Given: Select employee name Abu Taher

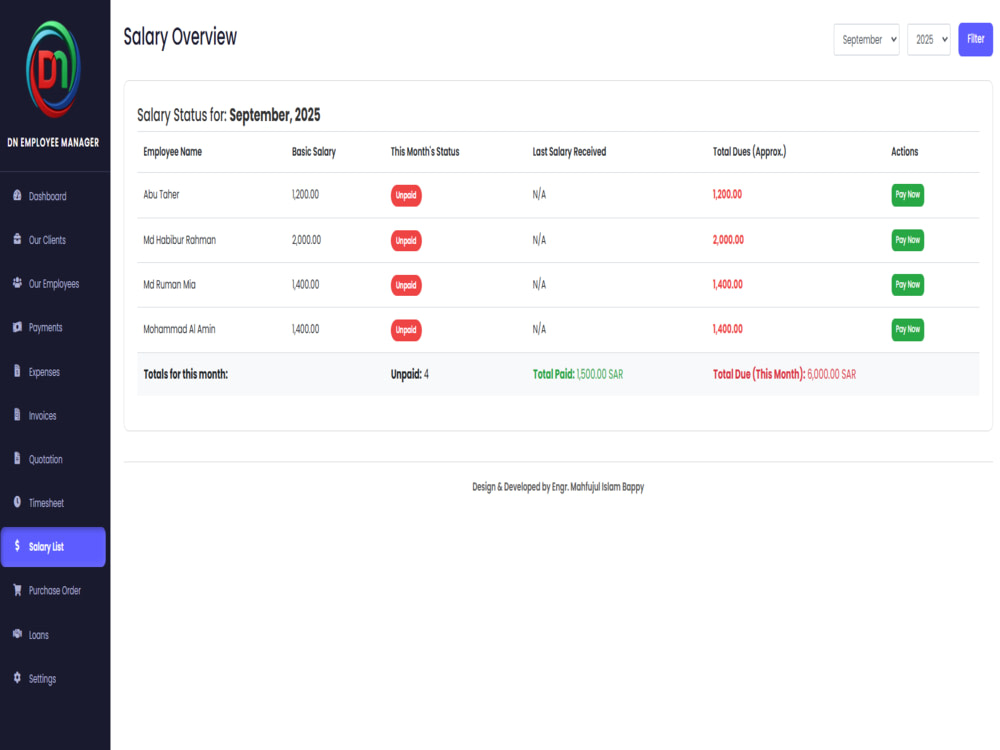Looking at the screenshot, I should pos(161,195).
